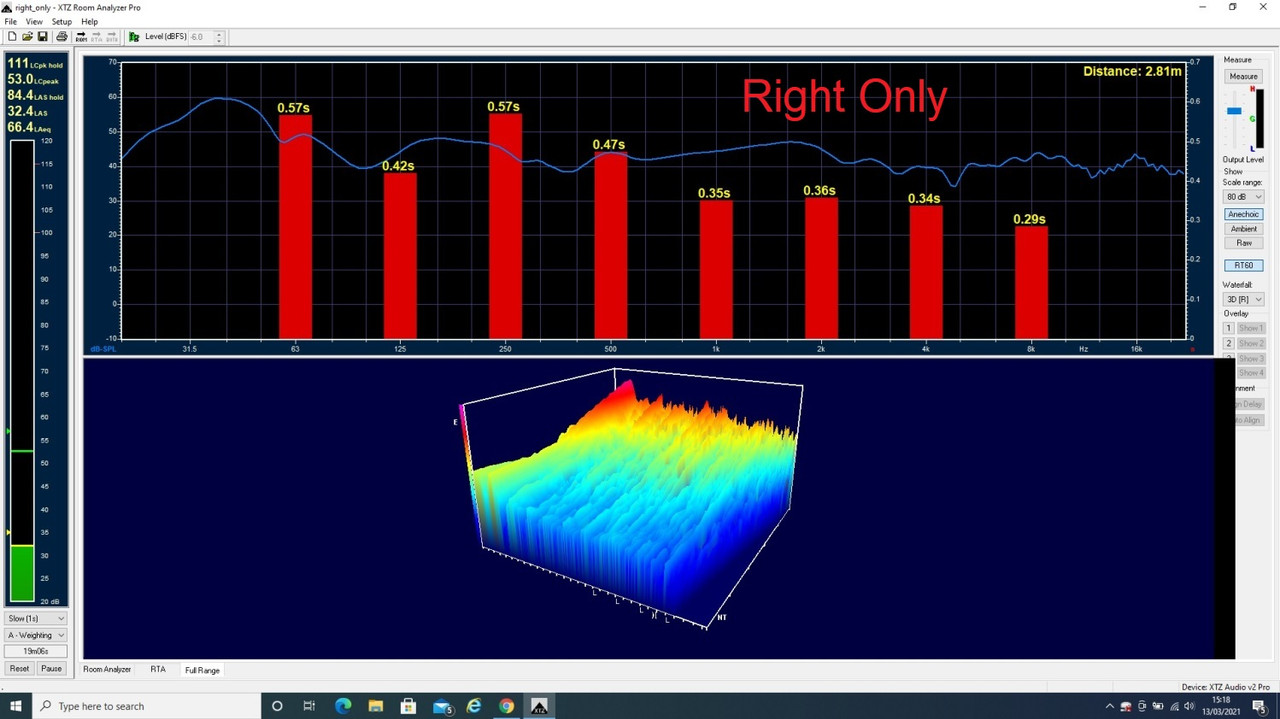Click the New file icon in toolbar
Image resolution: width=1280 pixels, height=719 pixels.
(x=12, y=37)
